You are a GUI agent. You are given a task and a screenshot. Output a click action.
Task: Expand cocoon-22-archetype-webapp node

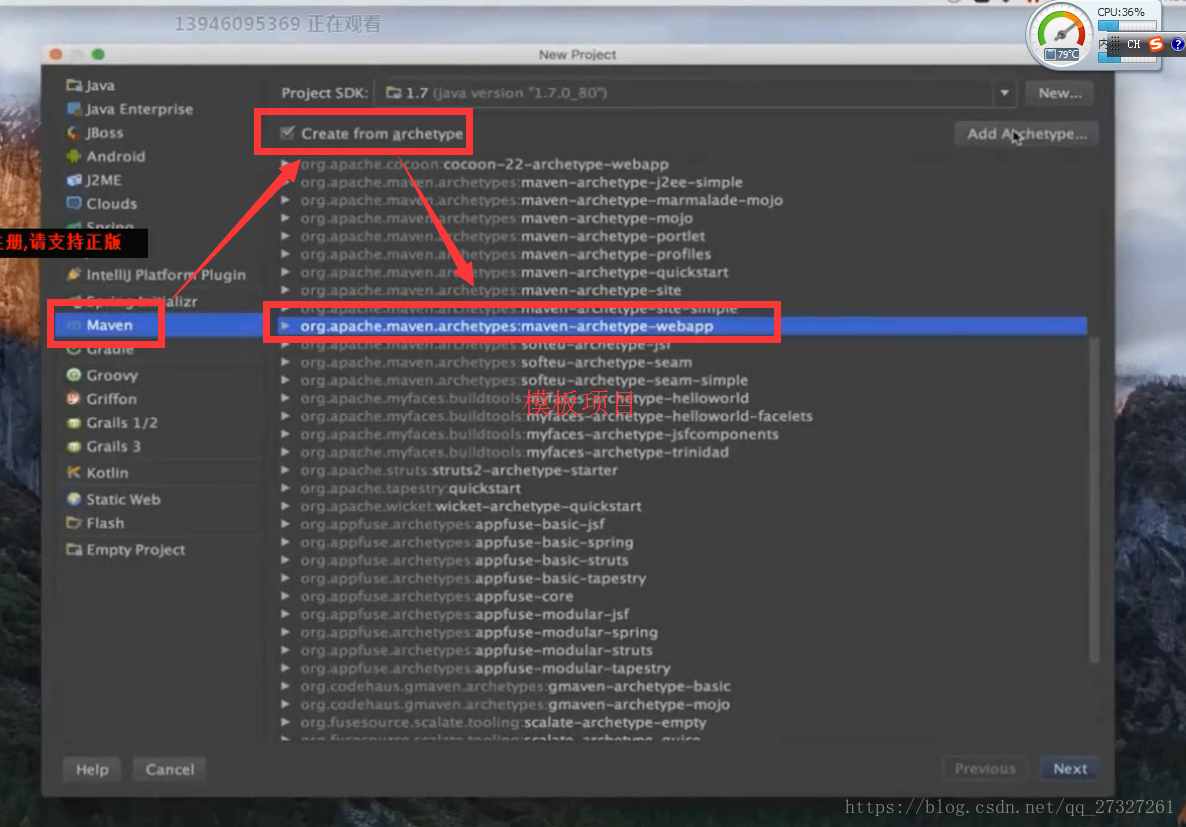pos(285,164)
